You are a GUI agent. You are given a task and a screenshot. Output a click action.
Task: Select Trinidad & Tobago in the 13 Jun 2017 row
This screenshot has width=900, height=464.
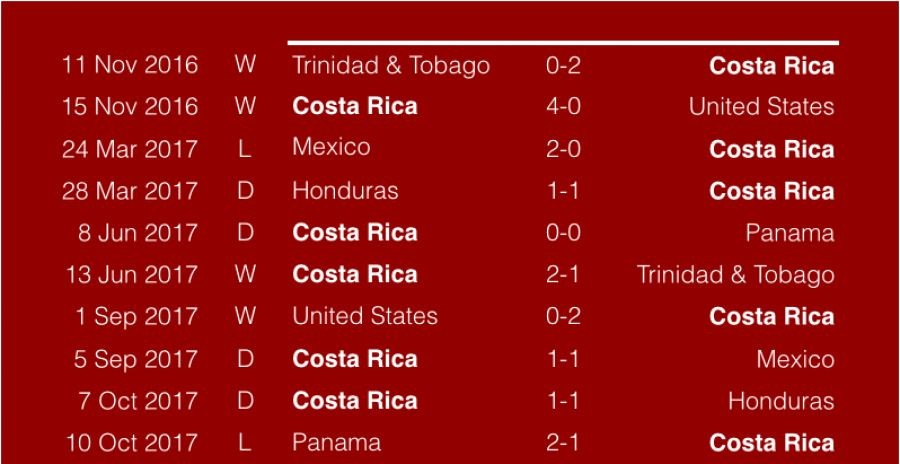[735, 275]
